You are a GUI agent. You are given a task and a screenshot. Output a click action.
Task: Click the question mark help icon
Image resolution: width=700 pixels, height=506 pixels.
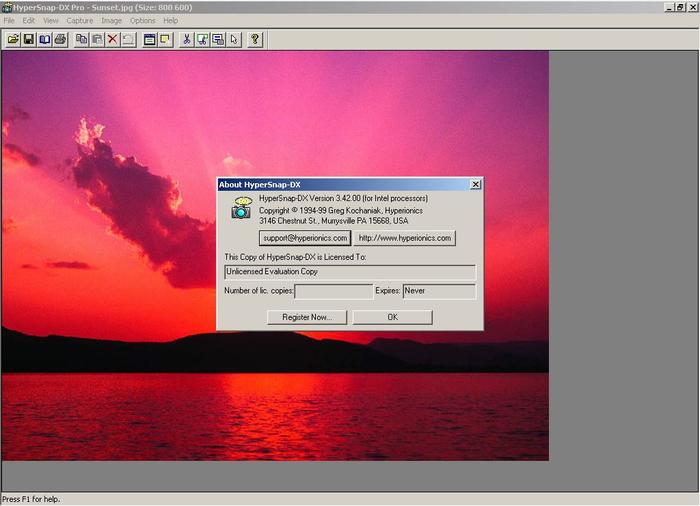[x=255, y=39]
